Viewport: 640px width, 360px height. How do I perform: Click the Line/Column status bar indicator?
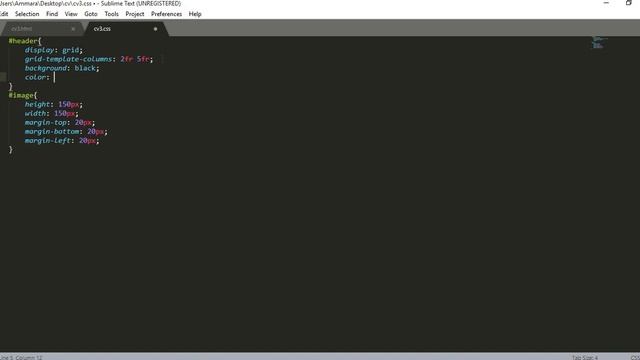21,357
